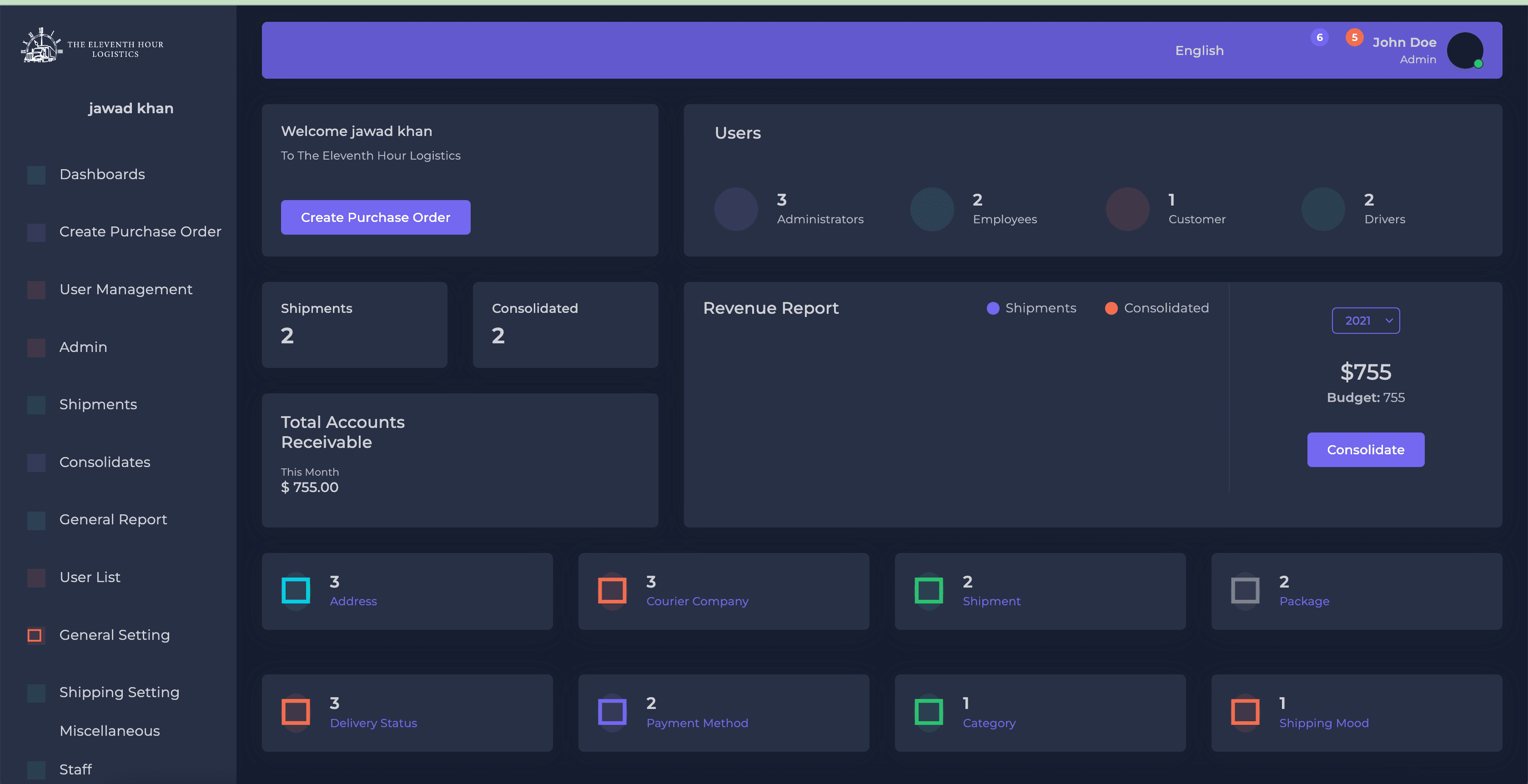
Task: Click the gray Package card icon
Action: (1245, 591)
